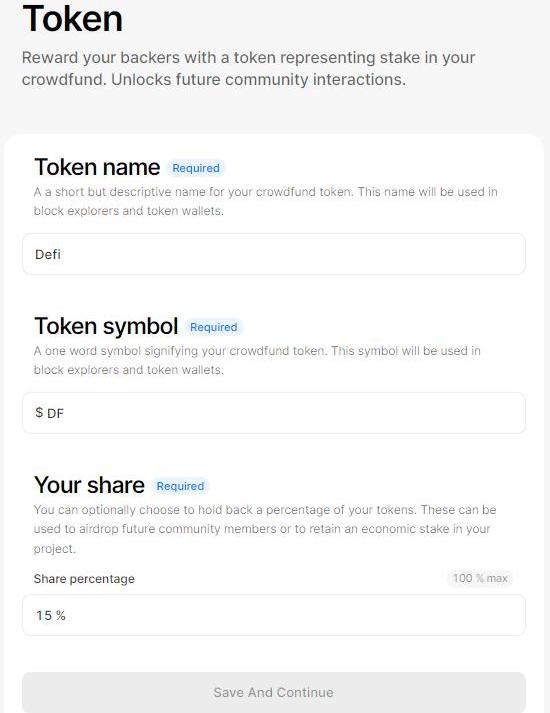This screenshot has height=713, width=550.
Task: Click the Token name input field containing Defi
Action: tap(274, 254)
